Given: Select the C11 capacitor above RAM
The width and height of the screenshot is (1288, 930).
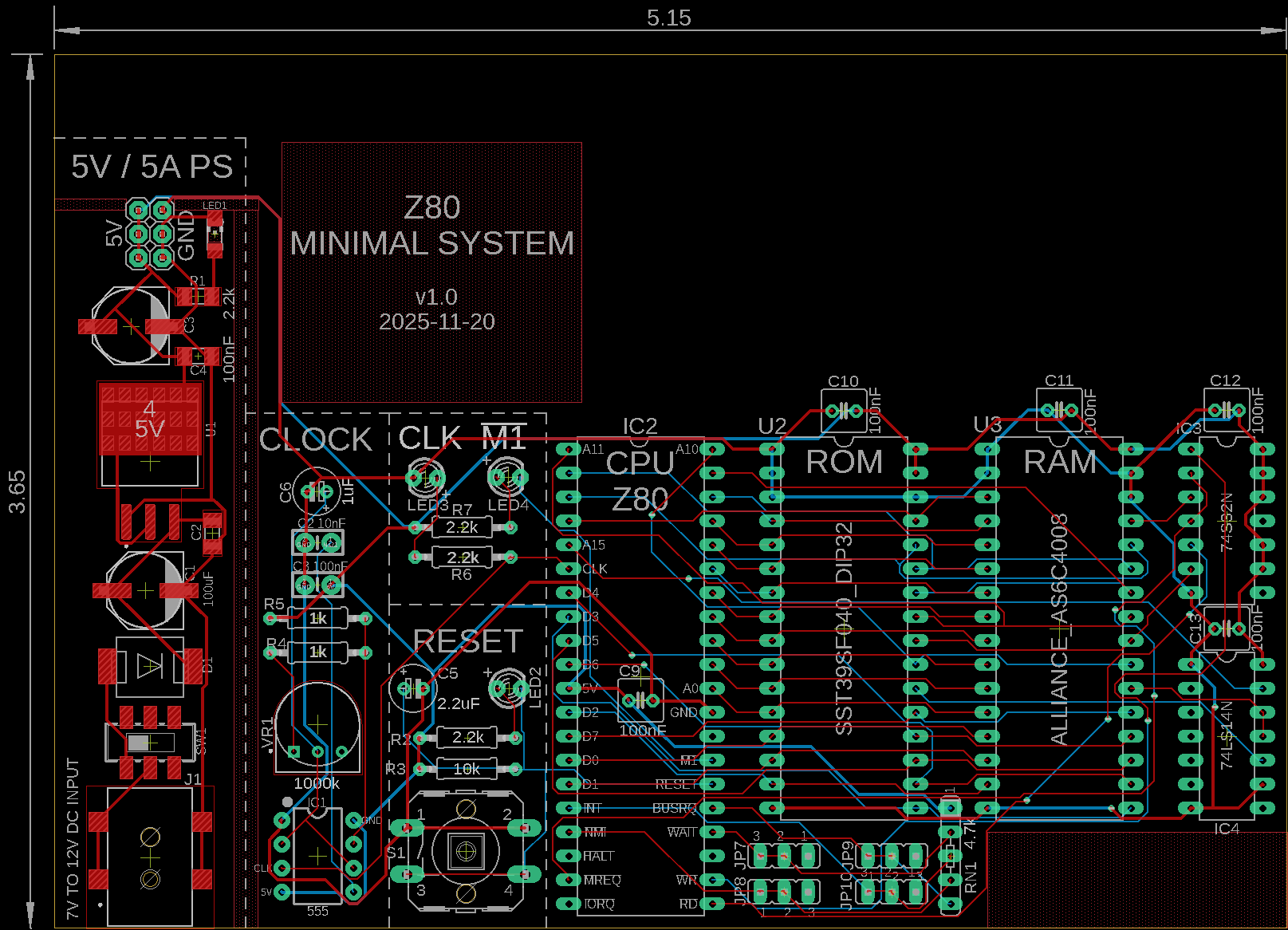Looking at the screenshot, I should 1058,411.
